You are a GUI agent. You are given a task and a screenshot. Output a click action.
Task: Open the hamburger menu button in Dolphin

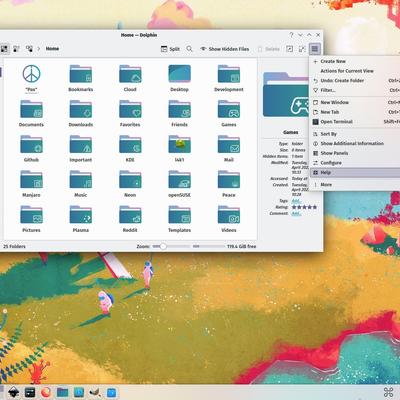point(315,49)
